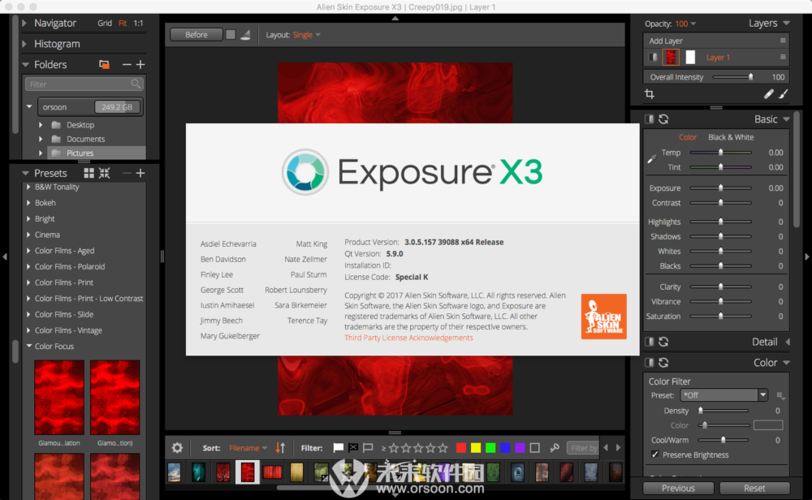
Task: Switch to the Black & White tab
Action: [731, 137]
